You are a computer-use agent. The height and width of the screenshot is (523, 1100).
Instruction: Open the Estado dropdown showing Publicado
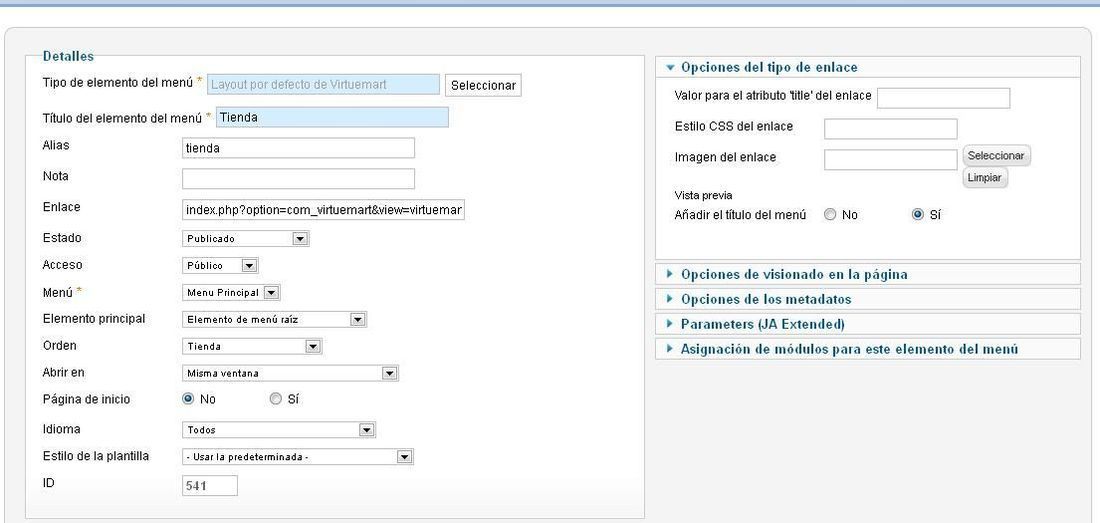246,238
